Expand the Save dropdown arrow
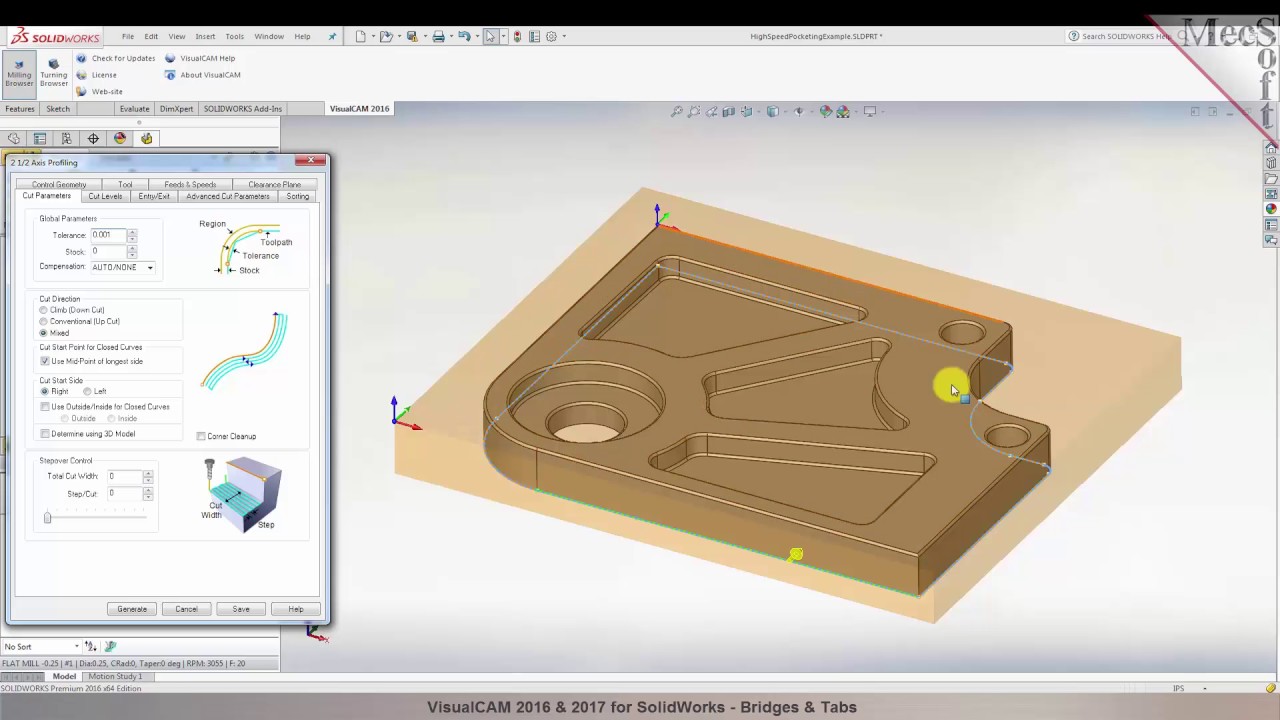Screen dimensions: 1280x720 click(424, 36)
